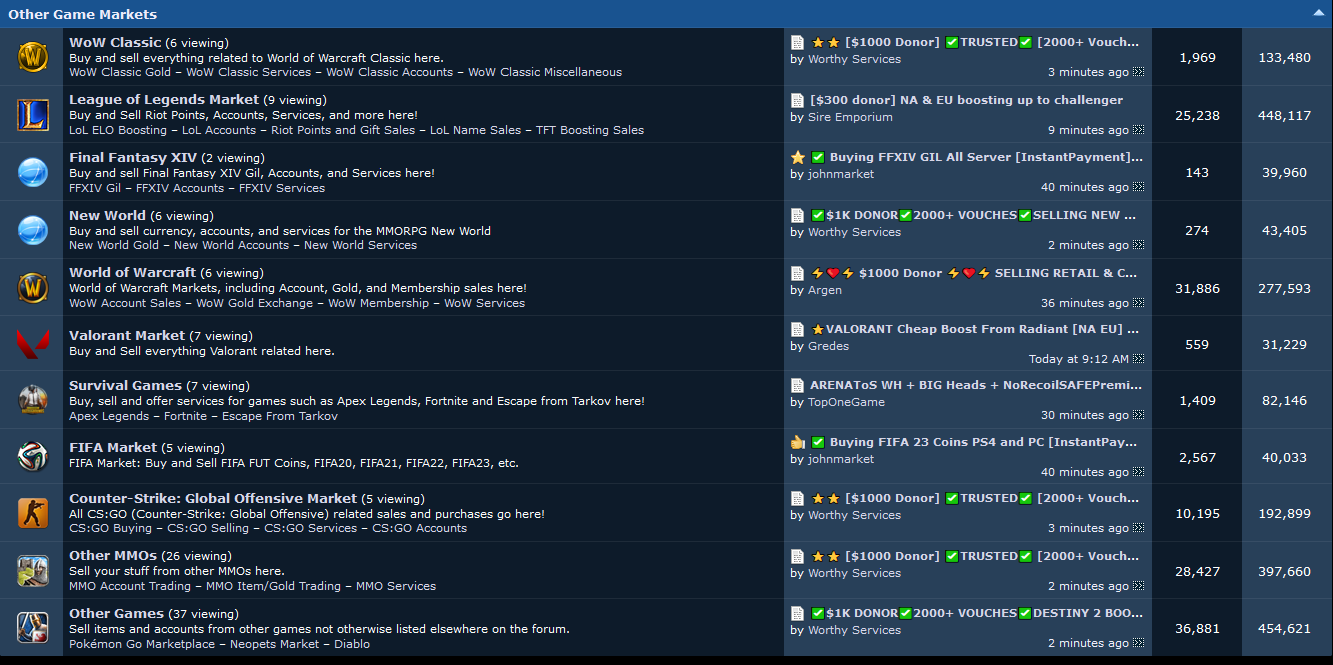Jump to last post icon in New World row
1333x665 pixels.
(x=1139, y=246)
